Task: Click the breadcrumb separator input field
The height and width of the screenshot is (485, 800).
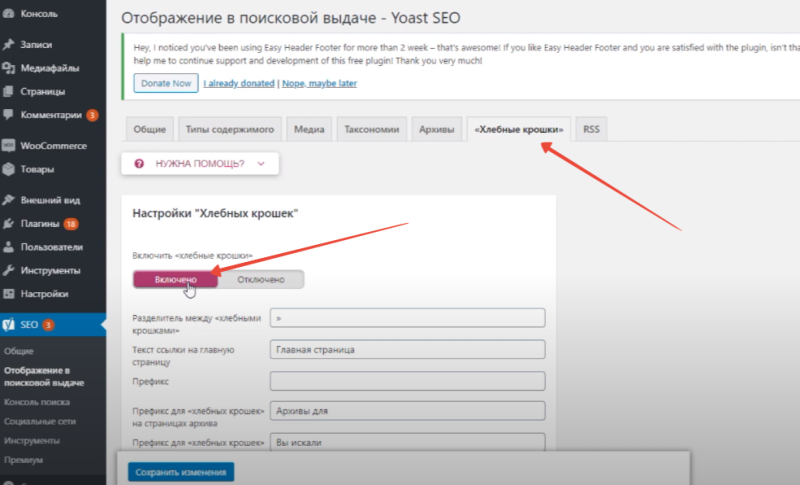Action: [408, 318]
